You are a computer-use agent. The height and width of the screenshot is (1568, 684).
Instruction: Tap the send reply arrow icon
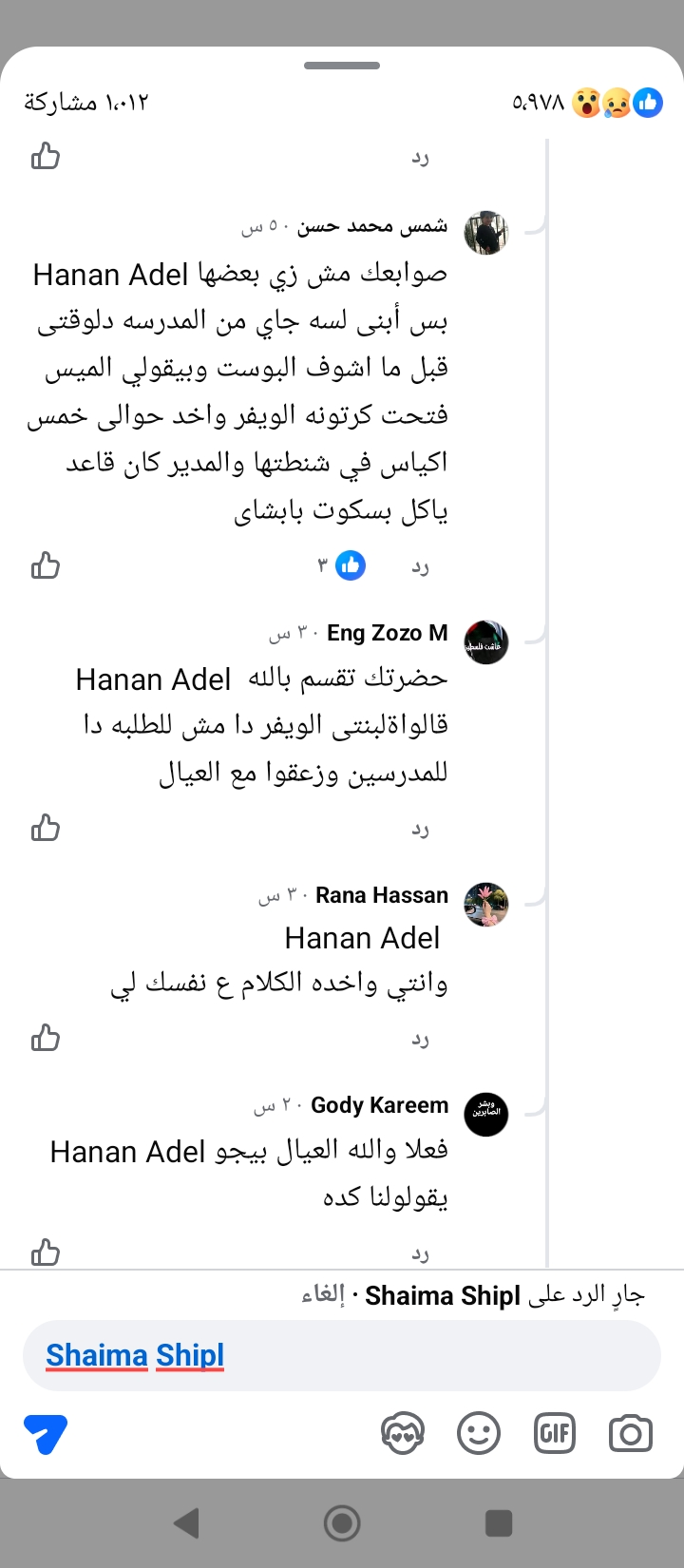pos(46,1433)
